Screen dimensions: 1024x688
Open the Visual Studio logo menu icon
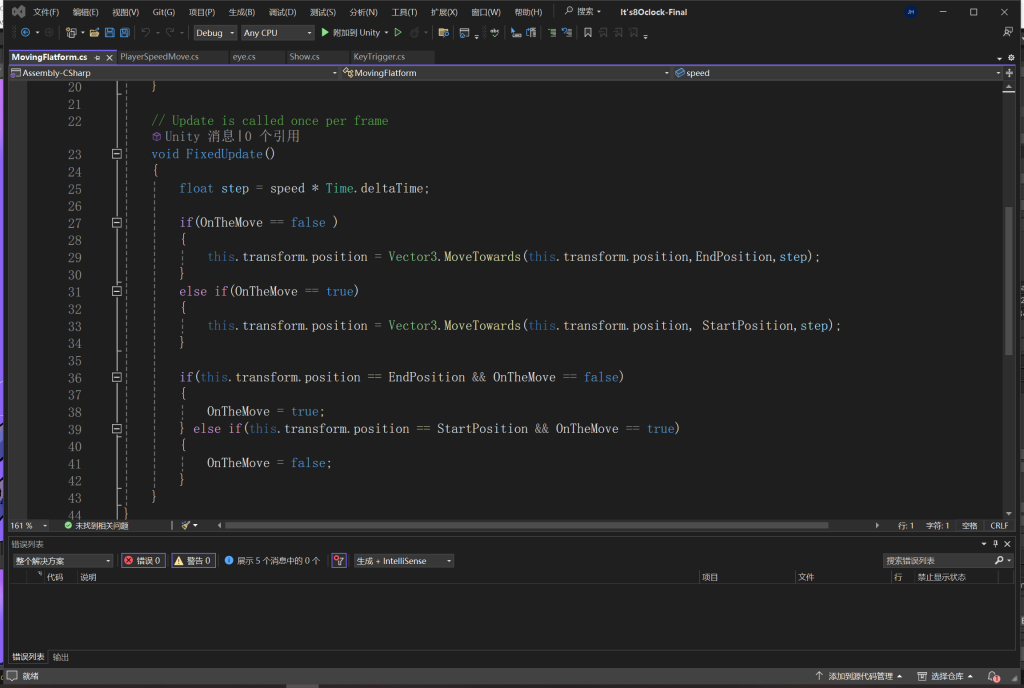click(18, 12)
